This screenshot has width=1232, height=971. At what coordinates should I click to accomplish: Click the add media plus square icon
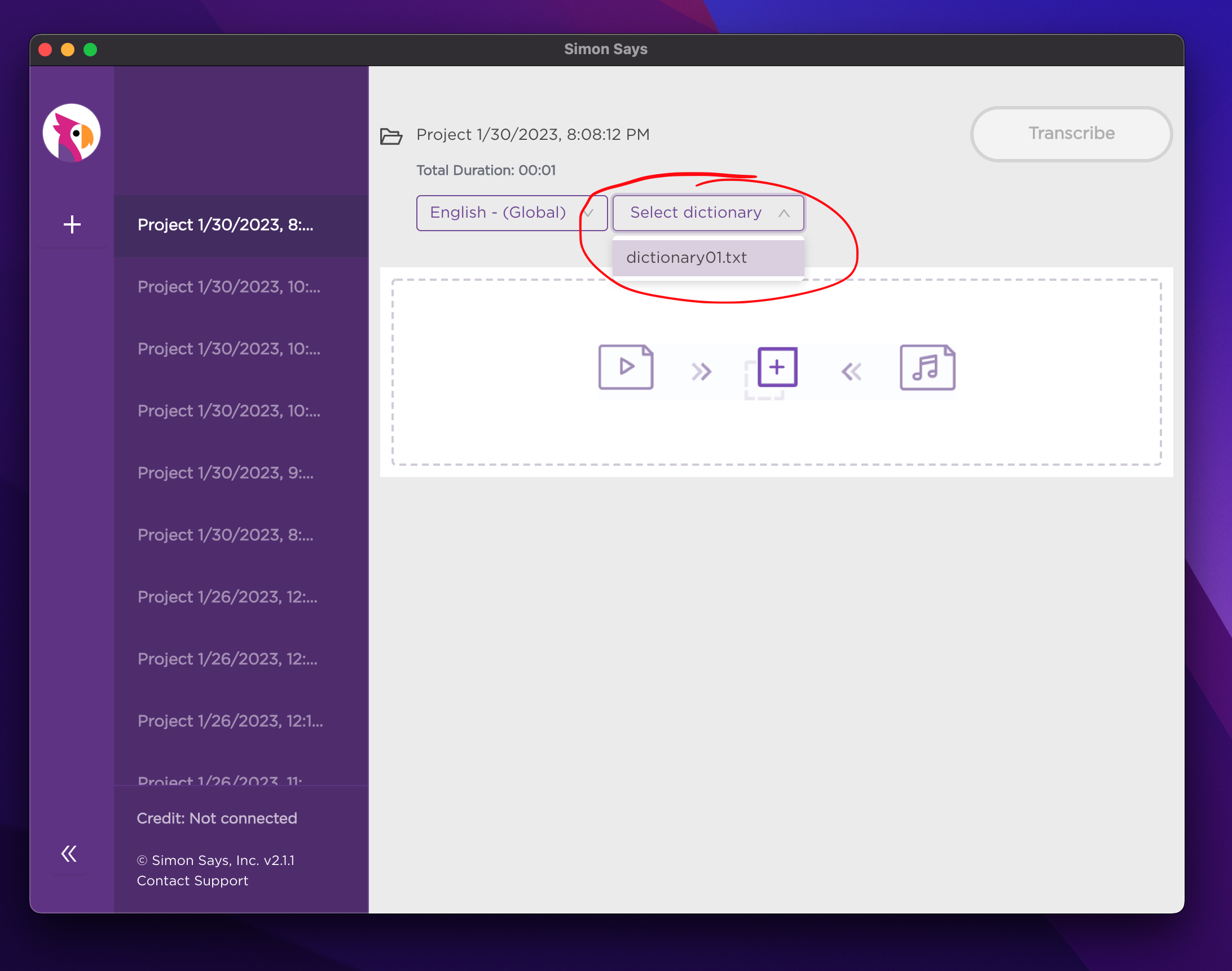(x=777, y=367)
